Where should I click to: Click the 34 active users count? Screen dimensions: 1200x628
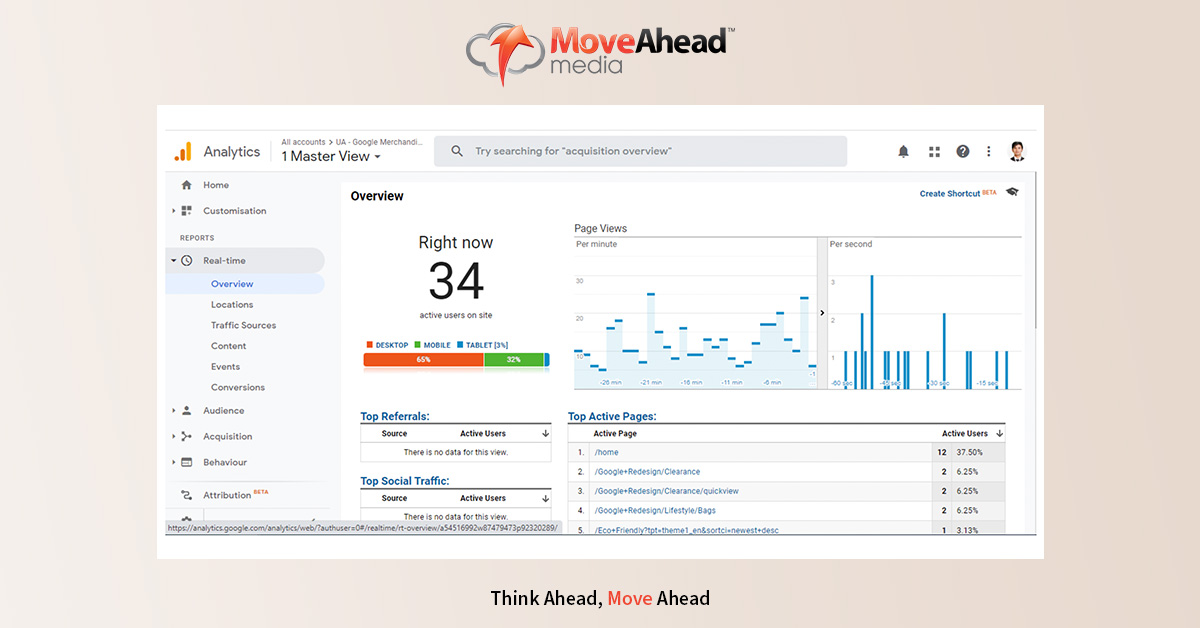point(456,281)
